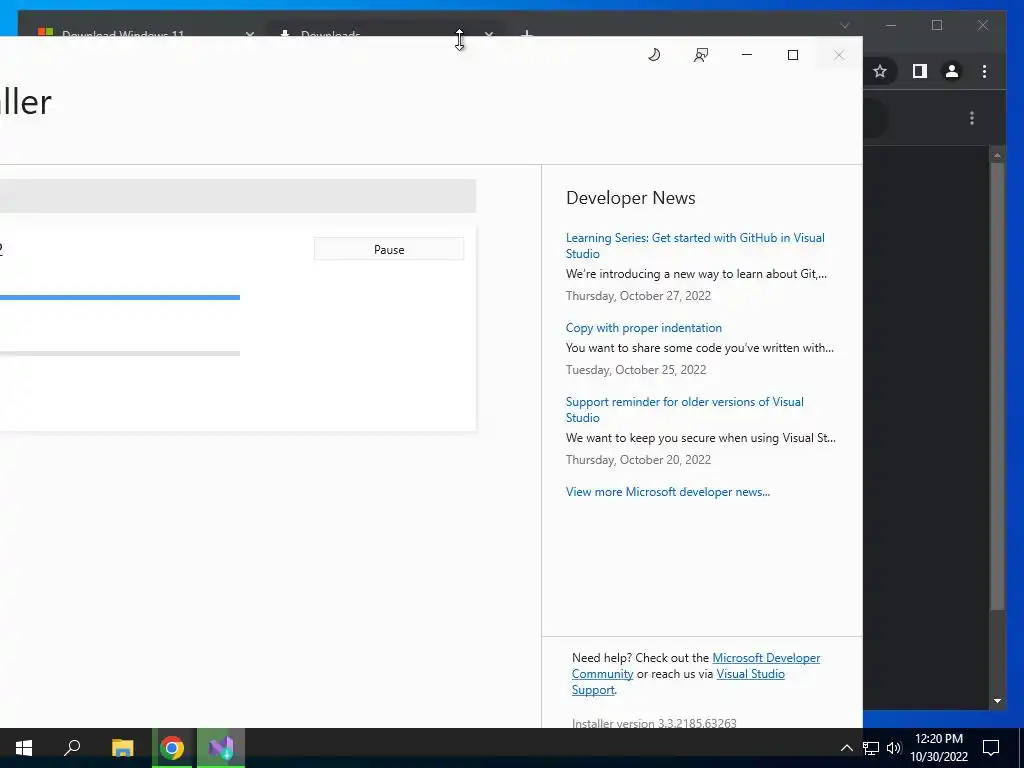The image size is (1024, 768).
Task: Close the Downloads tab in Chrome
Action: [488, 33]
